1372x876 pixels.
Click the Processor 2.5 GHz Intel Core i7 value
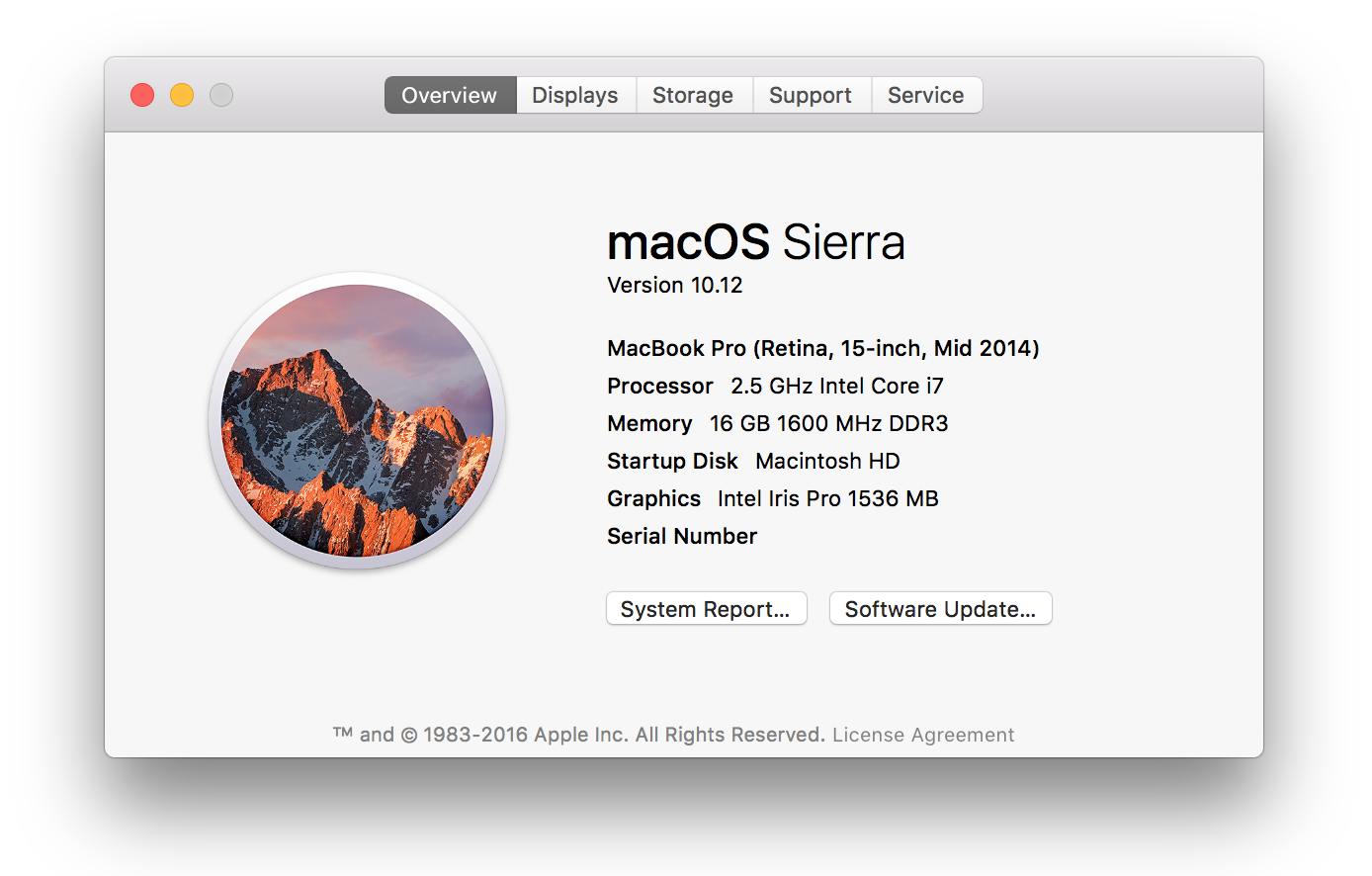coord(837,386)
